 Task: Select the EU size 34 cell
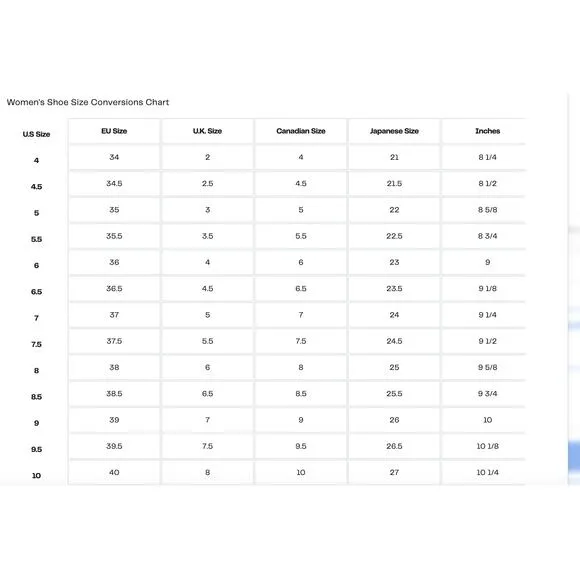(114, 157)
